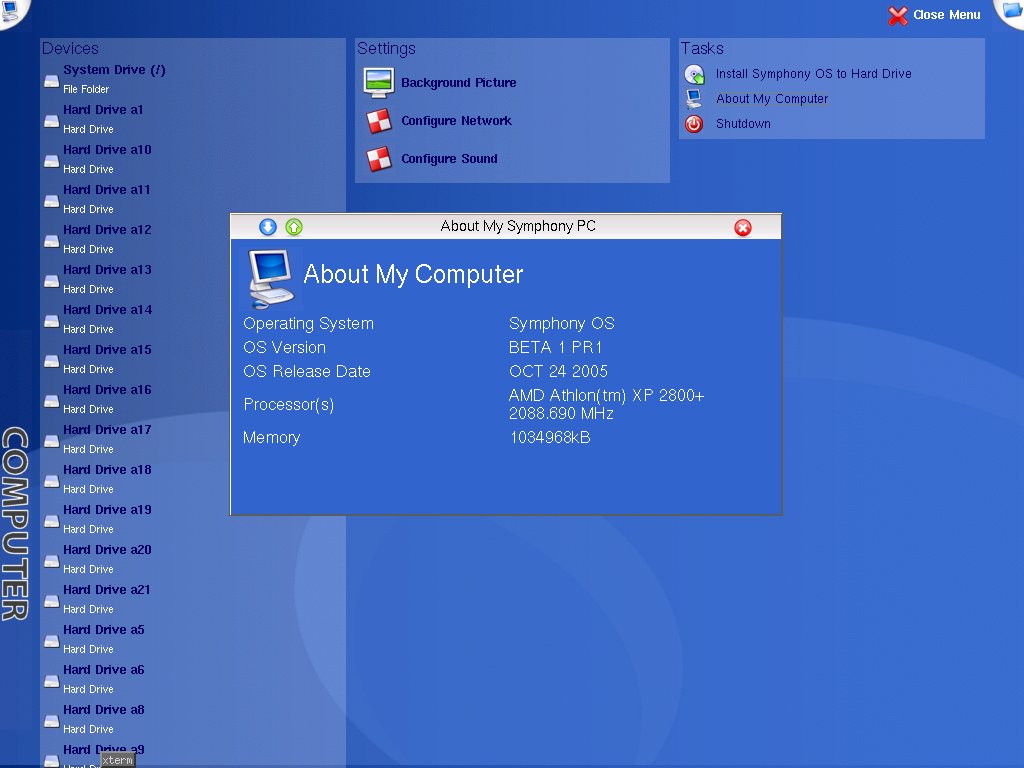Click the Hard Drive a10 drive icon
Screen dimensions: 1024x768
pyautogui.click(x=52, y=161)
